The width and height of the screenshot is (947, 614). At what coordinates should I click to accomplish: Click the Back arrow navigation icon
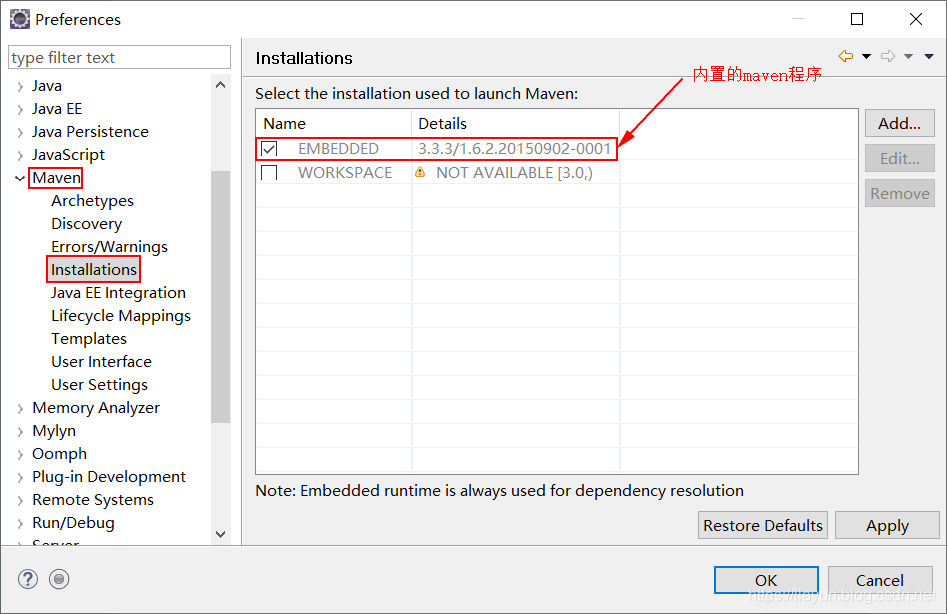(x=846, y=56)
